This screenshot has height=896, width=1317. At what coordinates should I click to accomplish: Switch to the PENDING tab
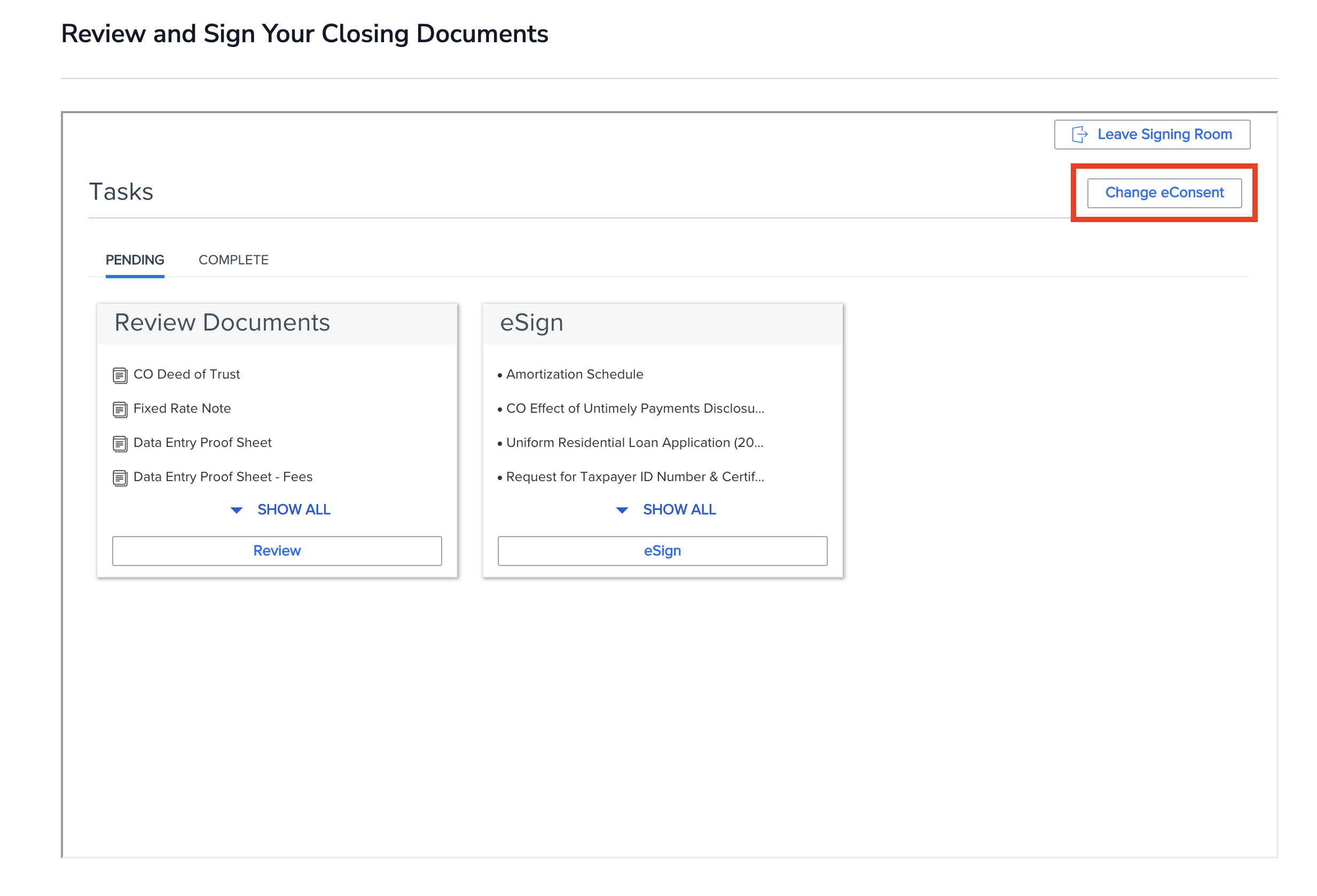pyautogui.click(x=135, y=260)
